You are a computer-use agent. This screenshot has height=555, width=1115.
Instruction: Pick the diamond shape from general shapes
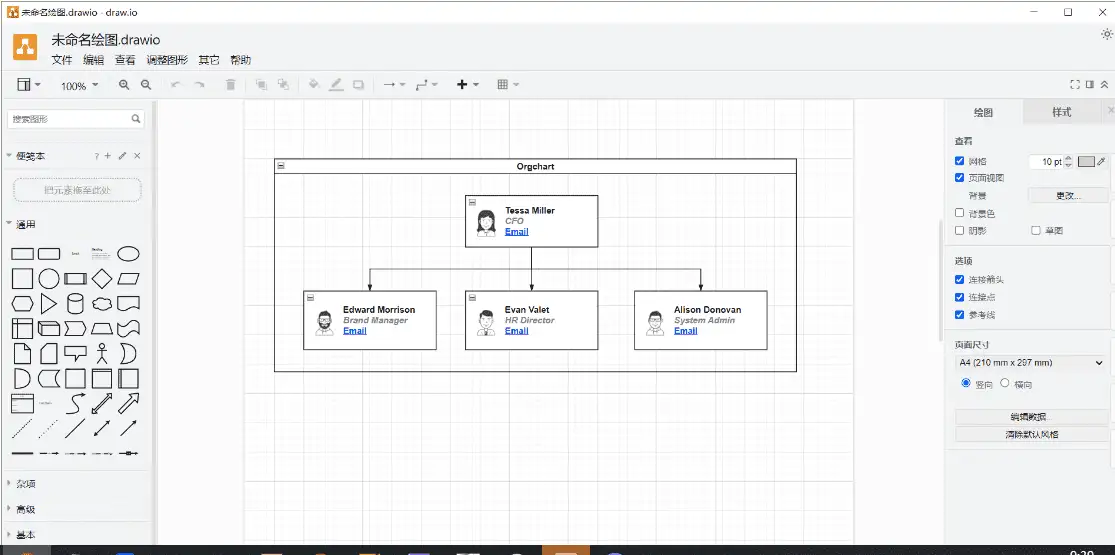click(102, 278)
